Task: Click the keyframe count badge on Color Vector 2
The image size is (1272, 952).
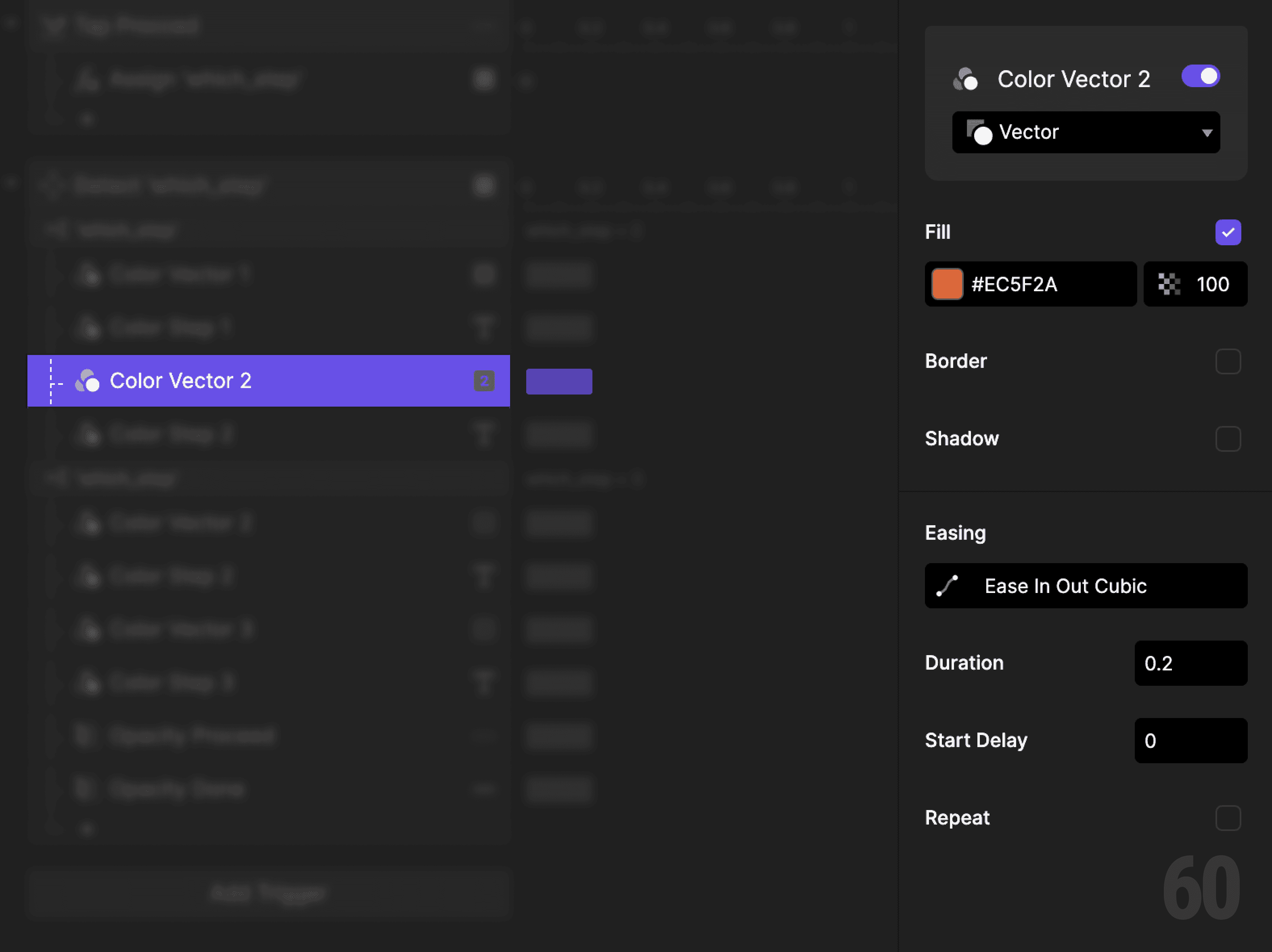Action: pyautogui.click(x=483, y=380)
